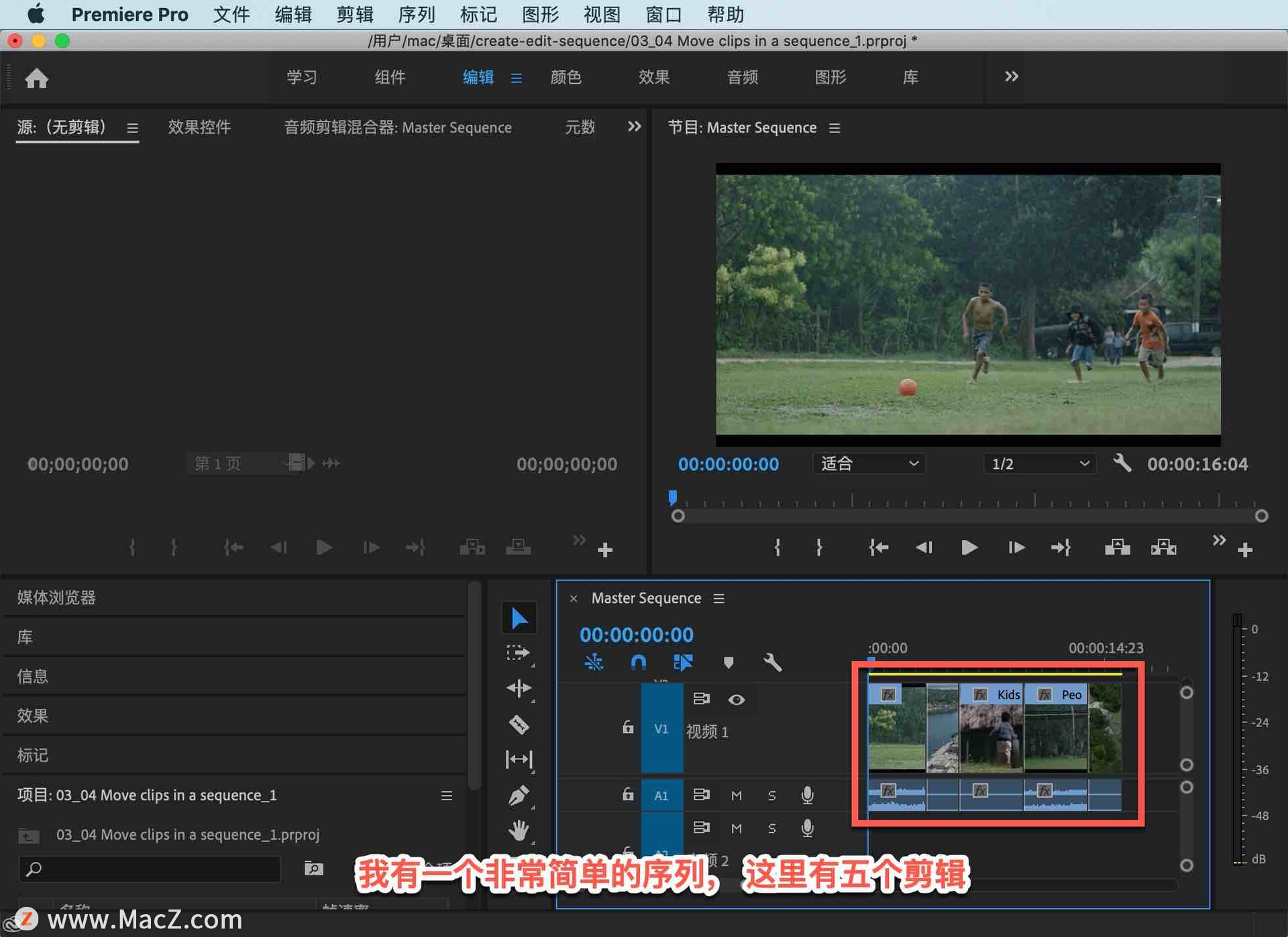Expand the workspace overflow chevrons

[x=1012, y=76]
